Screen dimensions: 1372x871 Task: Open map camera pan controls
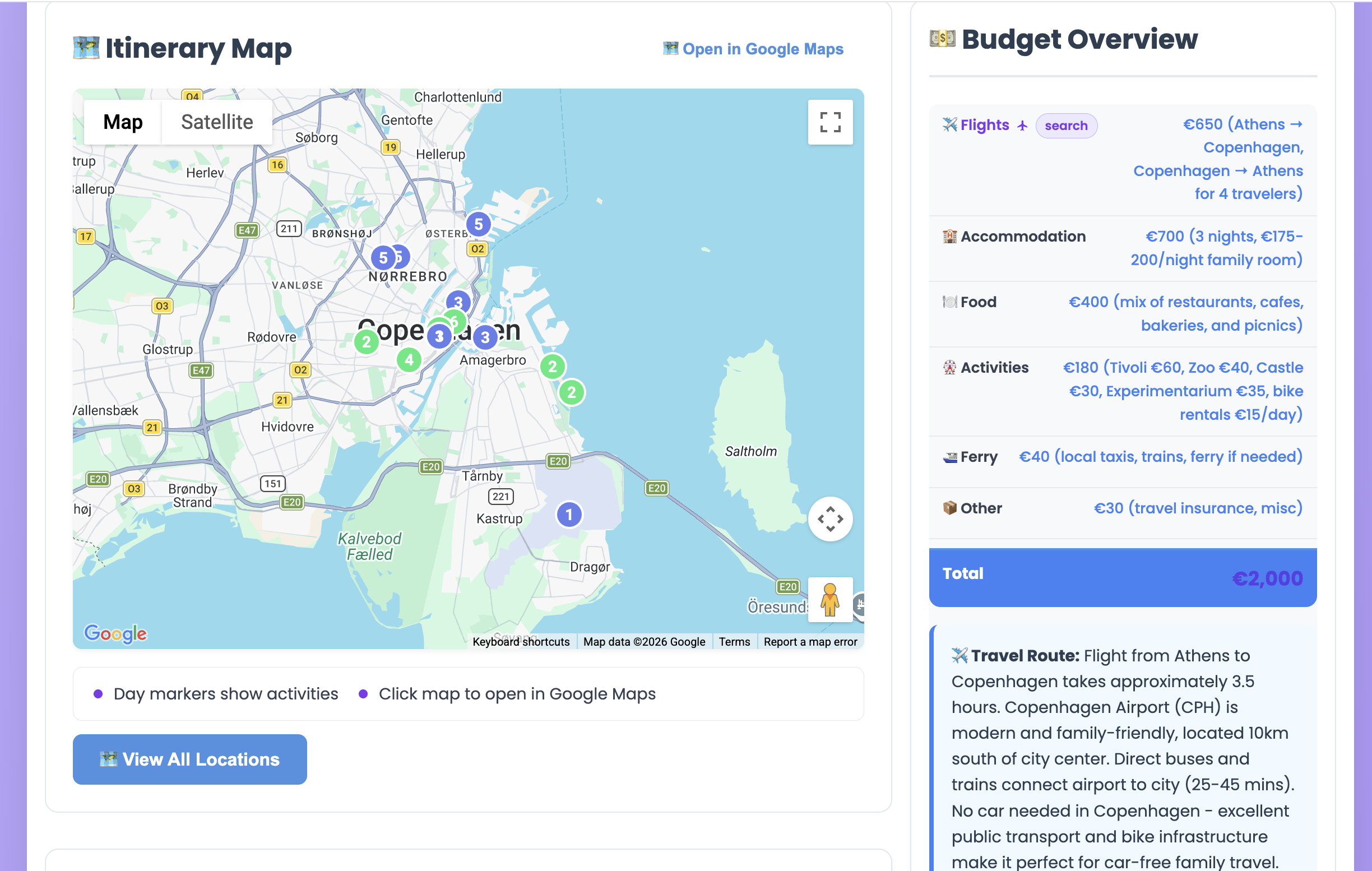pyautogui.click(x=830, y=519)
